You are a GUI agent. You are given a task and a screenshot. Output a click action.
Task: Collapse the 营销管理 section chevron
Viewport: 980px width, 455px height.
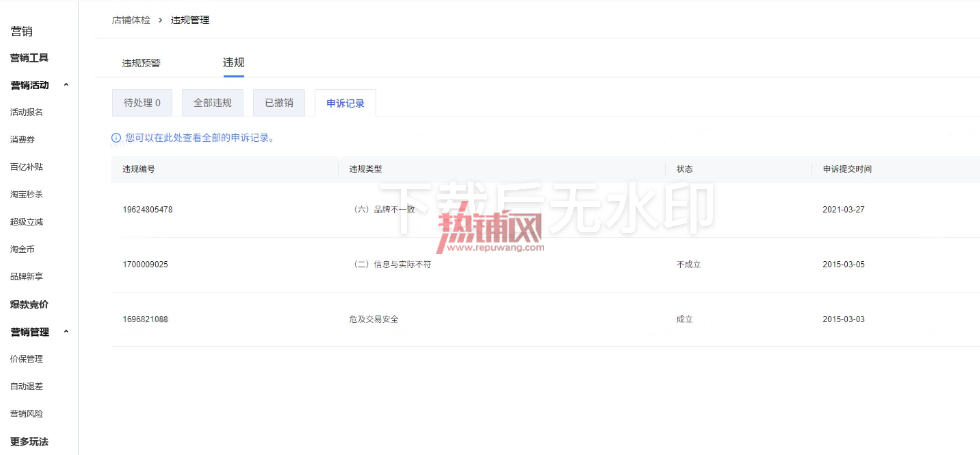tap(66, 332)
